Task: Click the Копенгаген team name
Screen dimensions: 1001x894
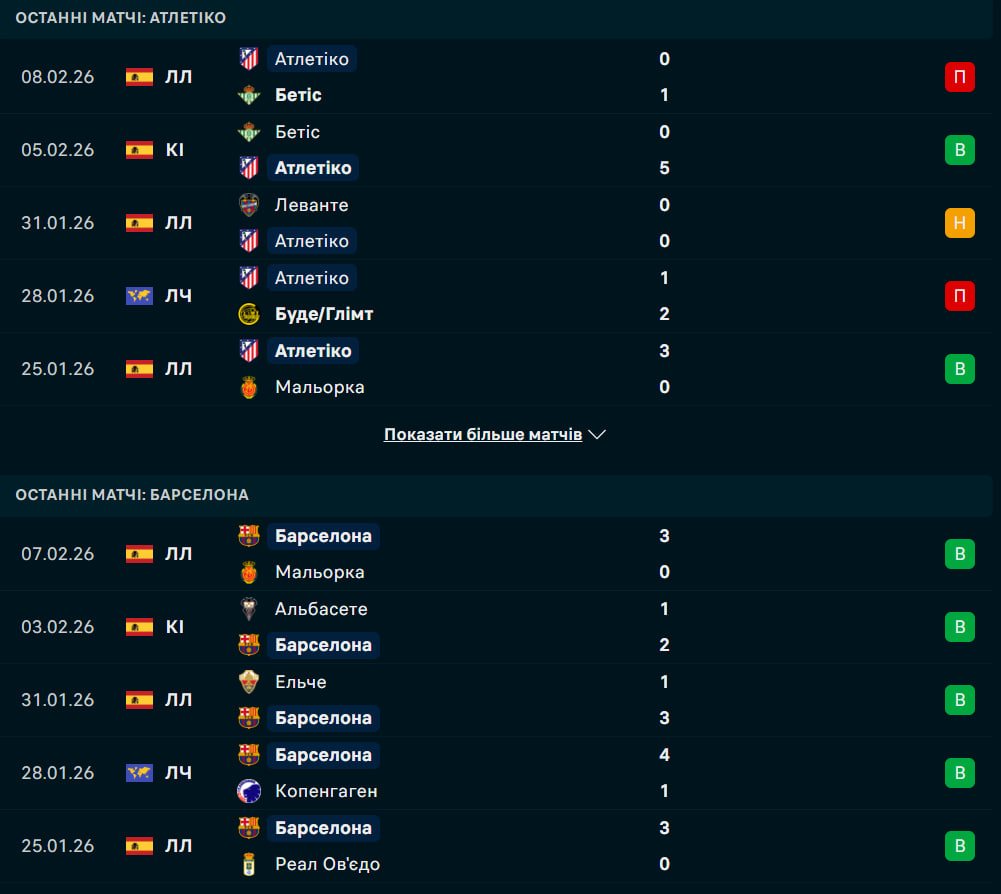Action: tap(326, 791)
